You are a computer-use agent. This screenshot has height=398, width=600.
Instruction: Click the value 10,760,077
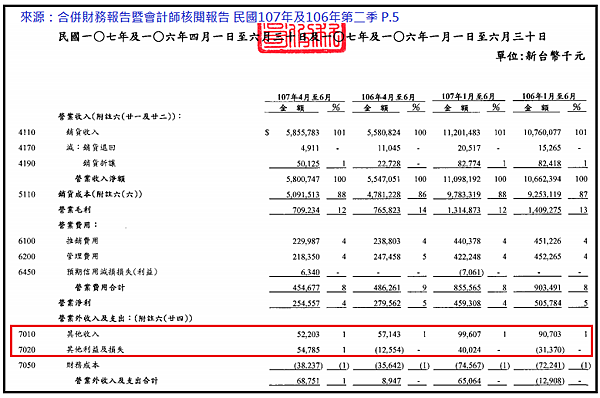[542, 133]
